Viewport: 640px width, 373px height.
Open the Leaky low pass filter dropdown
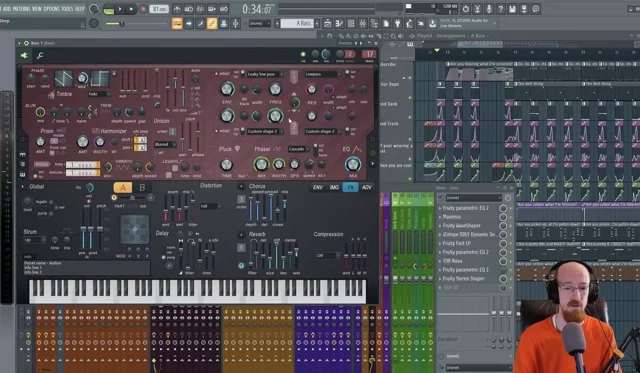265,74
